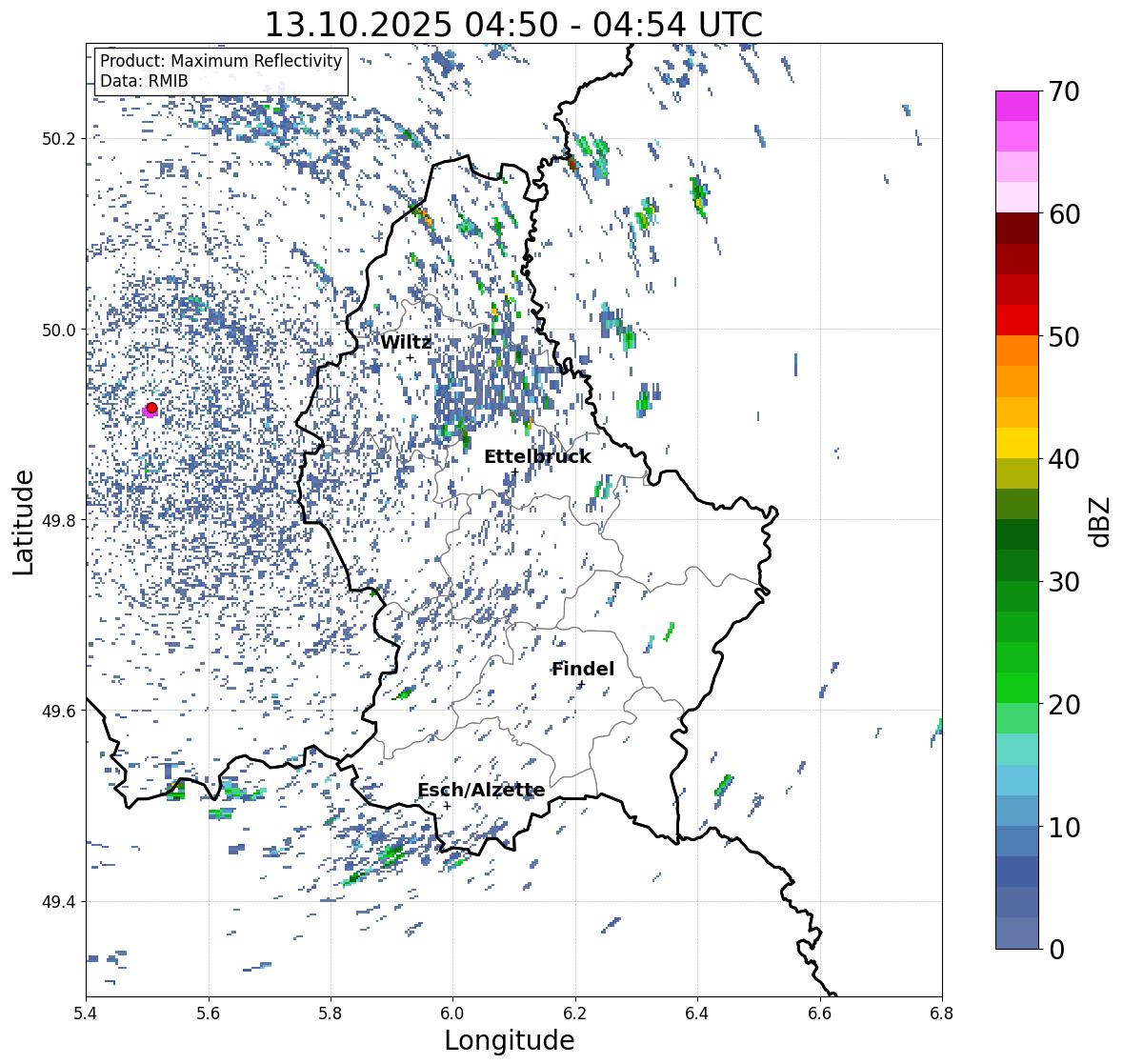Click the 6.4 longitude tick label

(x=697, y=1014)
